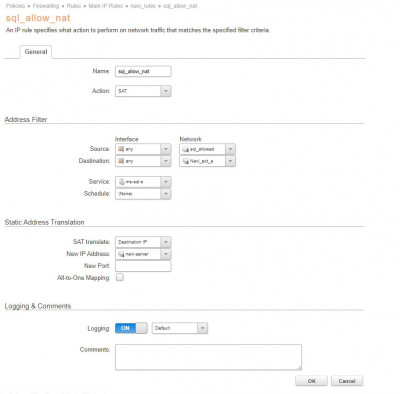The width and height of the screenshot is (400, 394).
Task: Click the New Port input field
Action: [143, 266]
